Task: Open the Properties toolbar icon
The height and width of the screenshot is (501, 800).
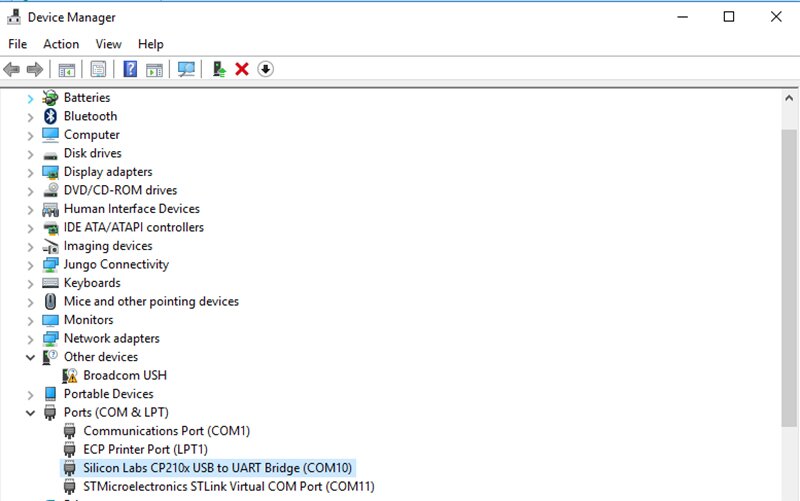Action: pyautogui.click(x=98, y=69)
